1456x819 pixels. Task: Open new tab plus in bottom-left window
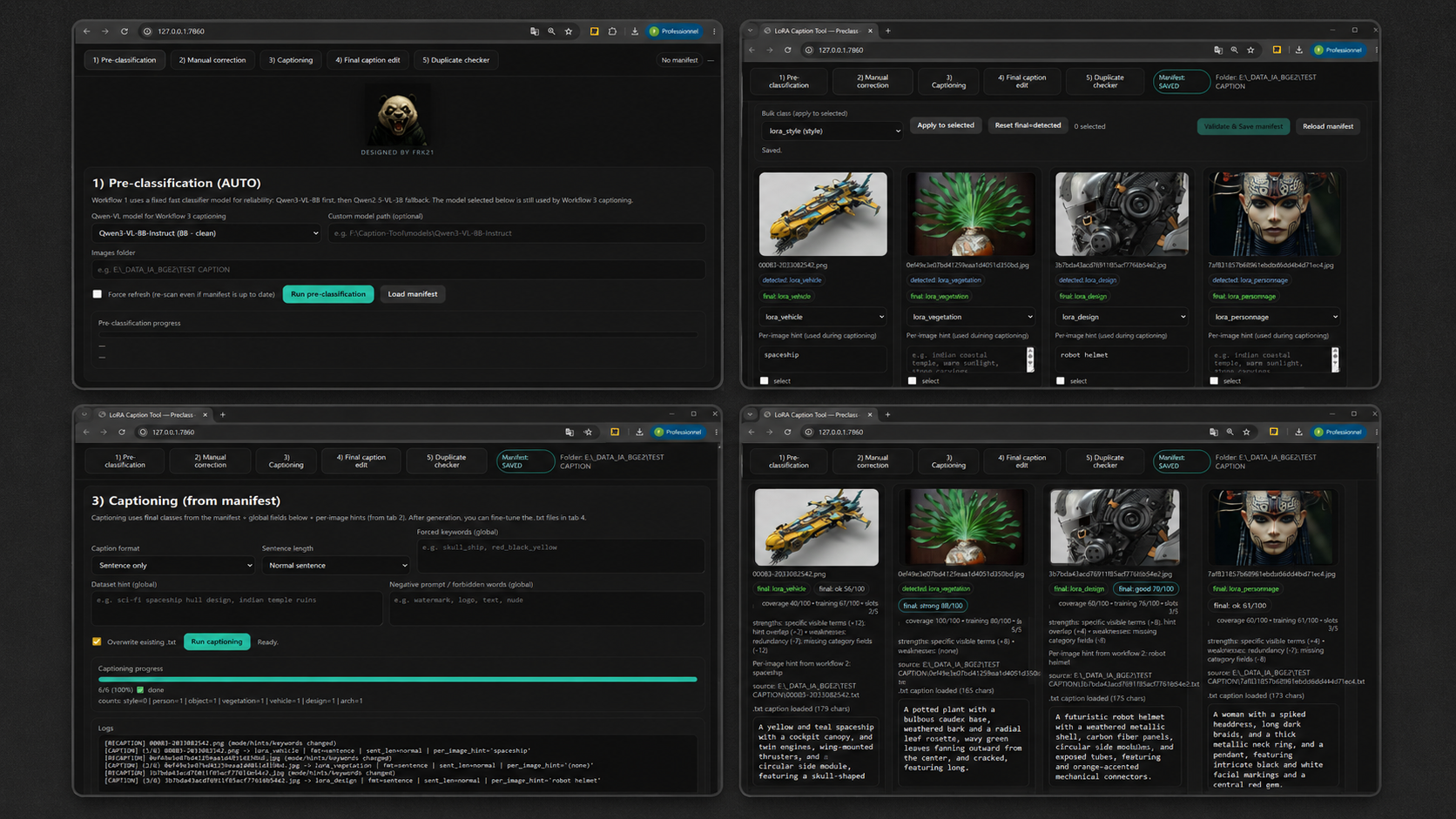click(x=223, y=414)
